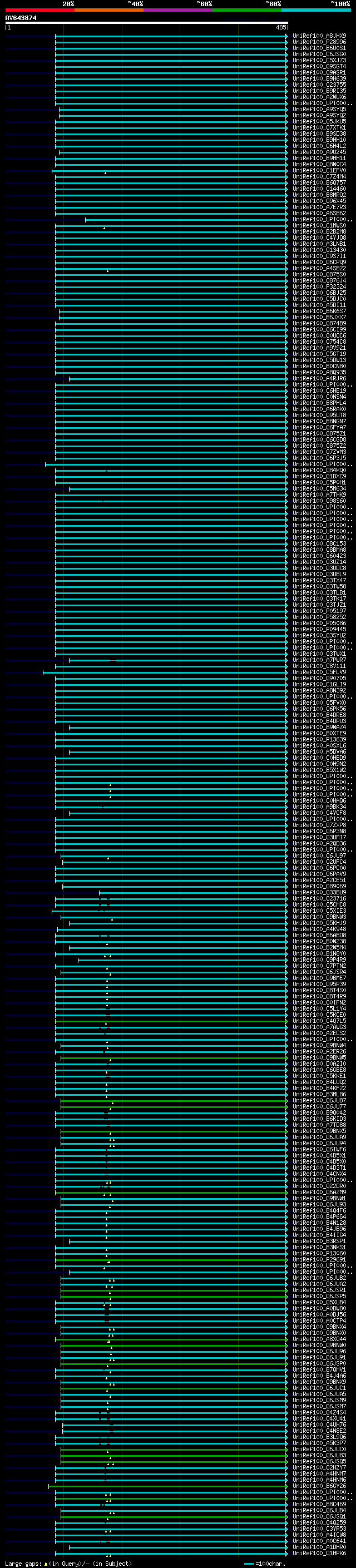Select the UniRef100_B8C469 hit label
The image size is (356, 1568).
point(319,1504)
